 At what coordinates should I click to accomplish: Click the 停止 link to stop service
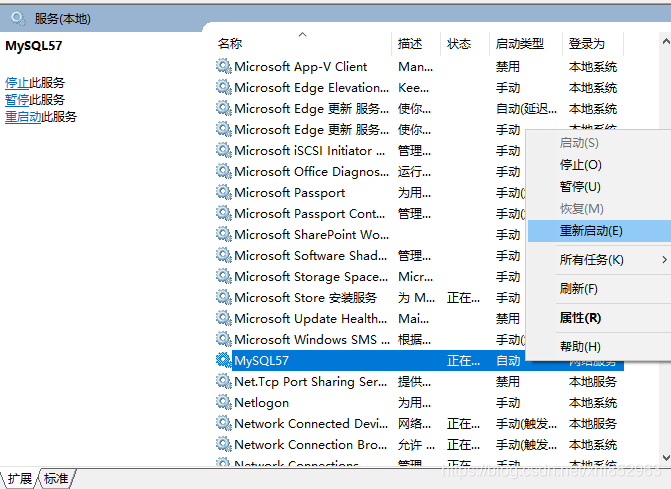pyautogui.click(x=17, y=82)
